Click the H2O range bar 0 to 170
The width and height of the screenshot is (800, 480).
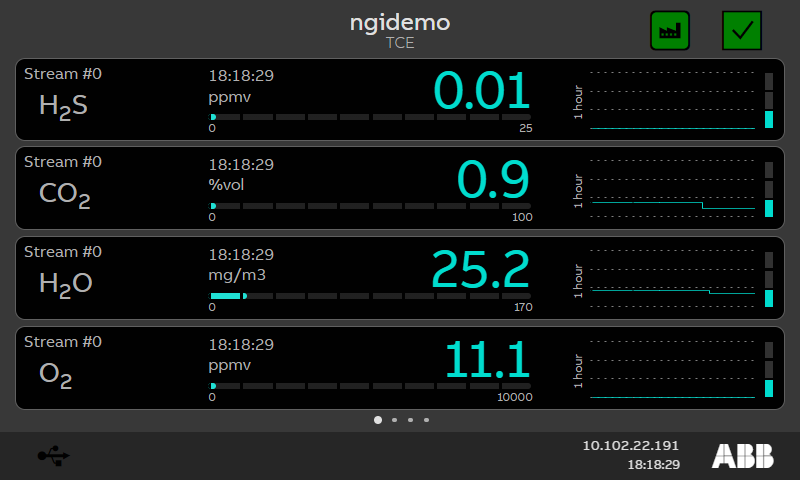pyautogui.click(x=370, y=296)
